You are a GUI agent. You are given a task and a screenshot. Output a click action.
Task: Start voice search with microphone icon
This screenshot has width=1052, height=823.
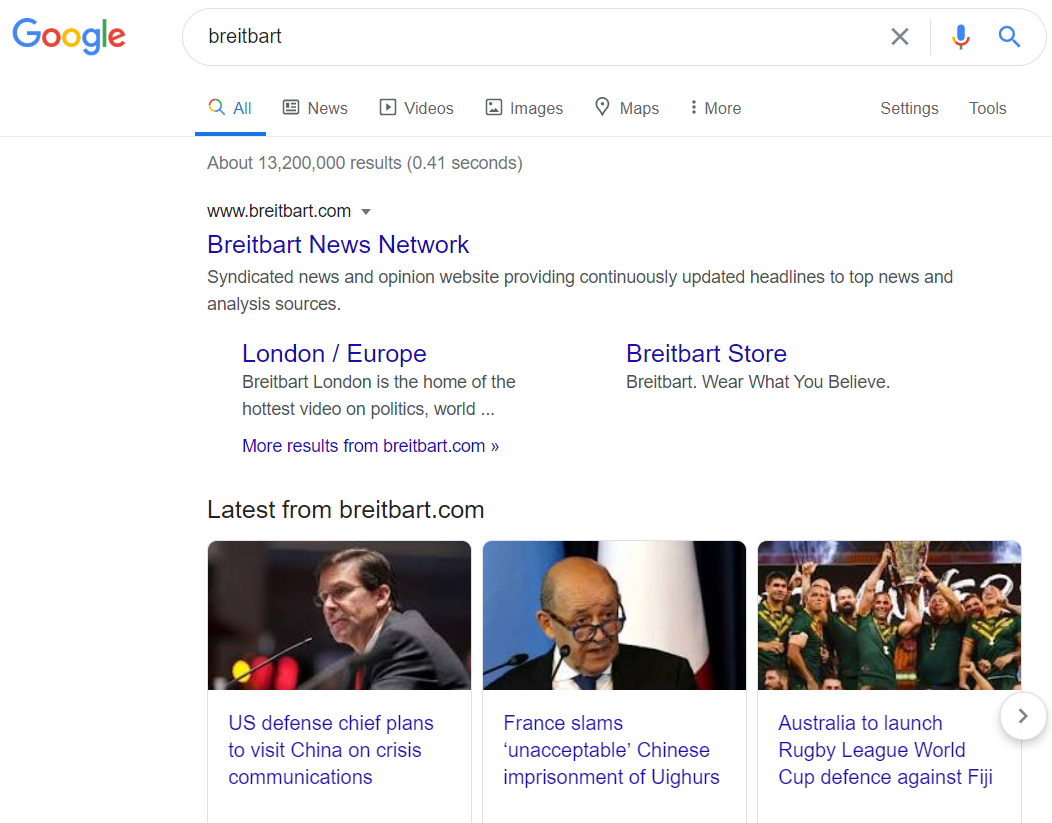click(961, 36)
